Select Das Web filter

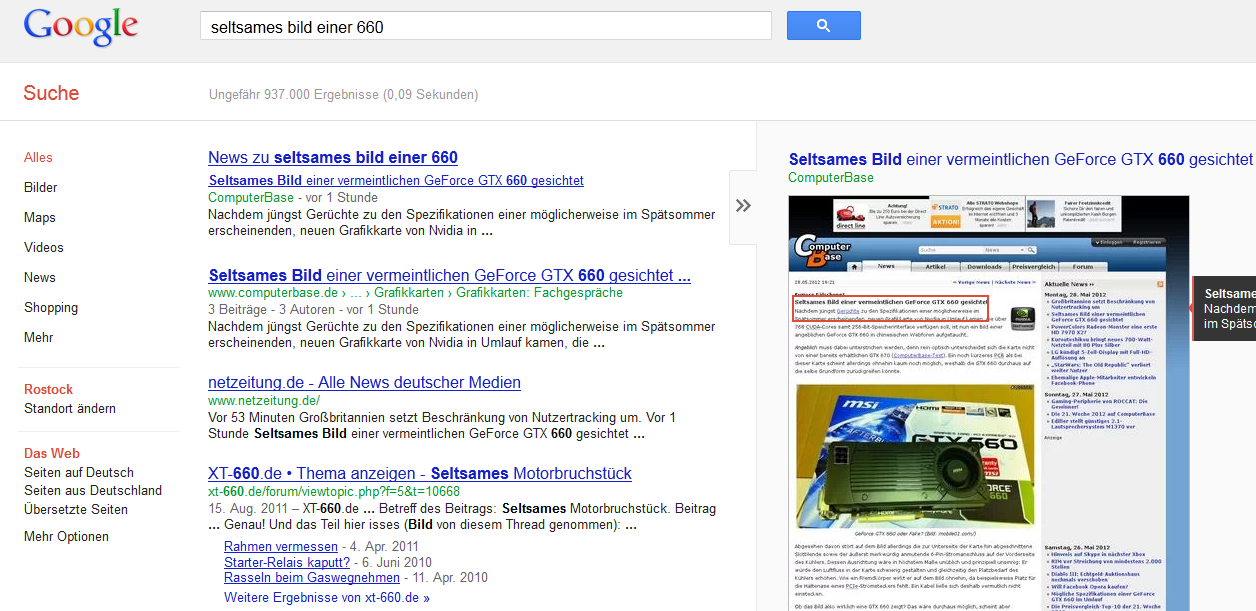52,453
